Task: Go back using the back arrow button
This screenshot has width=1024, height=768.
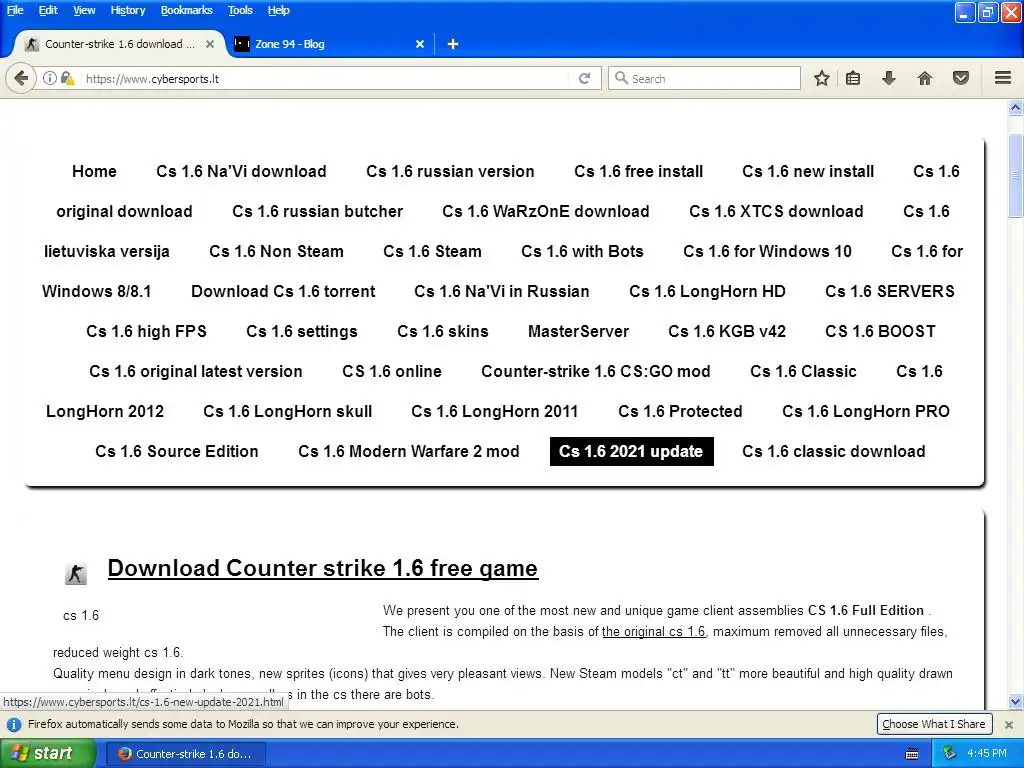Action: pos(21,78)
